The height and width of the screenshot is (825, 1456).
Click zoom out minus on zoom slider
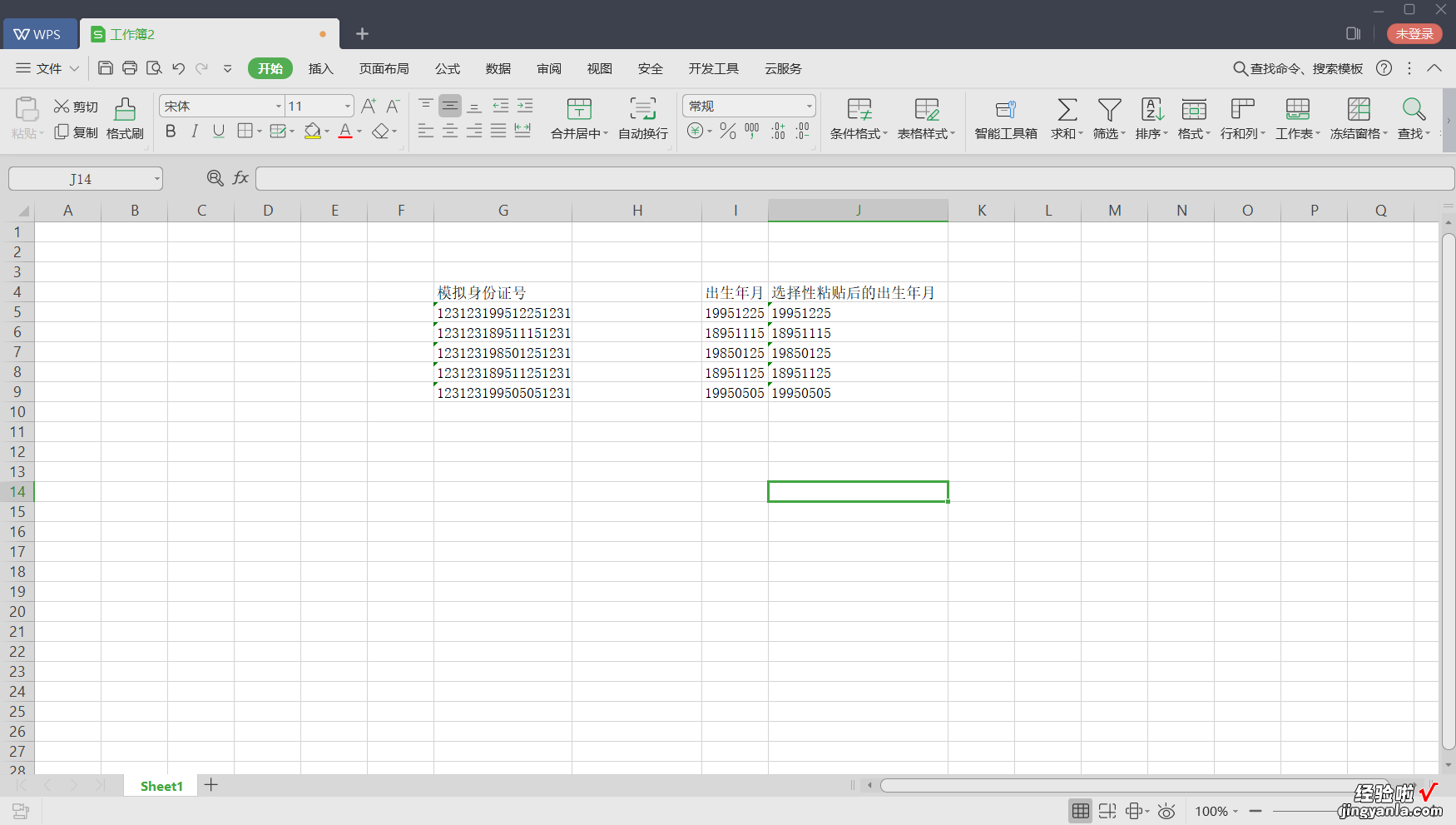coord(1255,811)
